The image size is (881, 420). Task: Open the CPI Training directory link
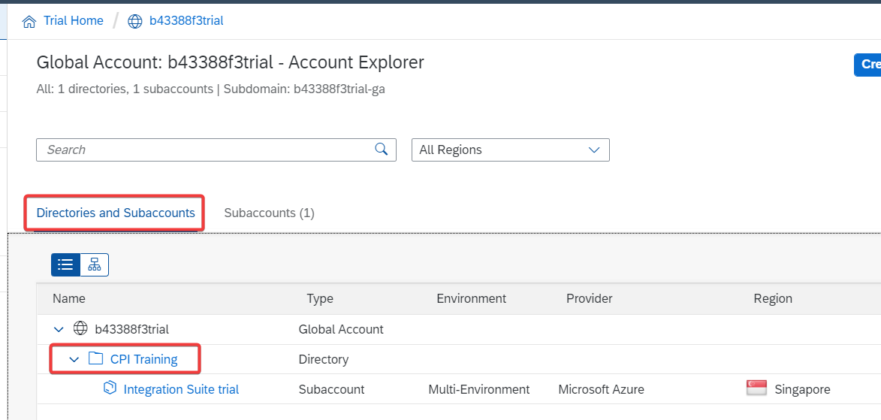pyautogui.click(x=144, y=359)
